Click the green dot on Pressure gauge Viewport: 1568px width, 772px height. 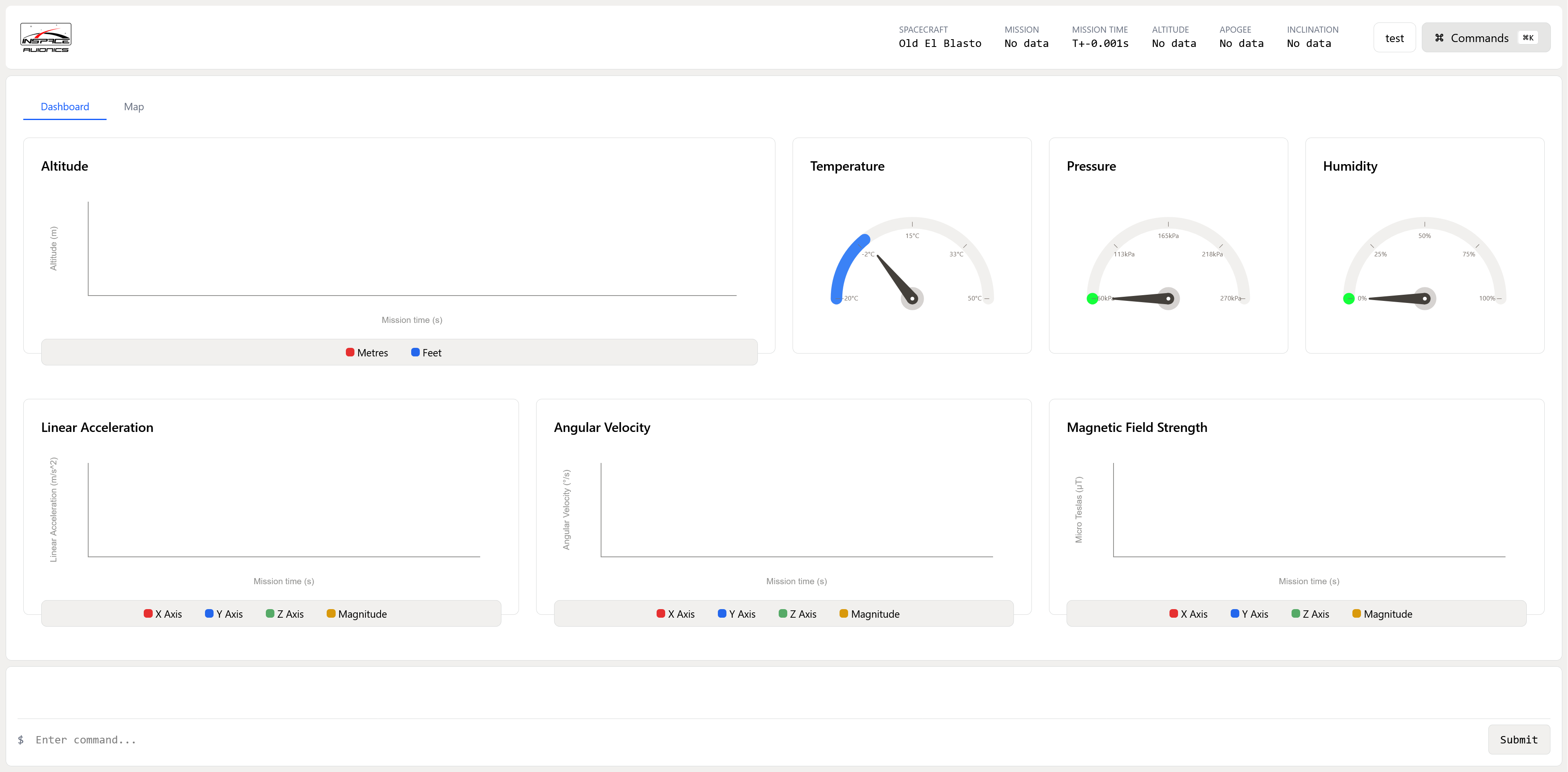1093,299
